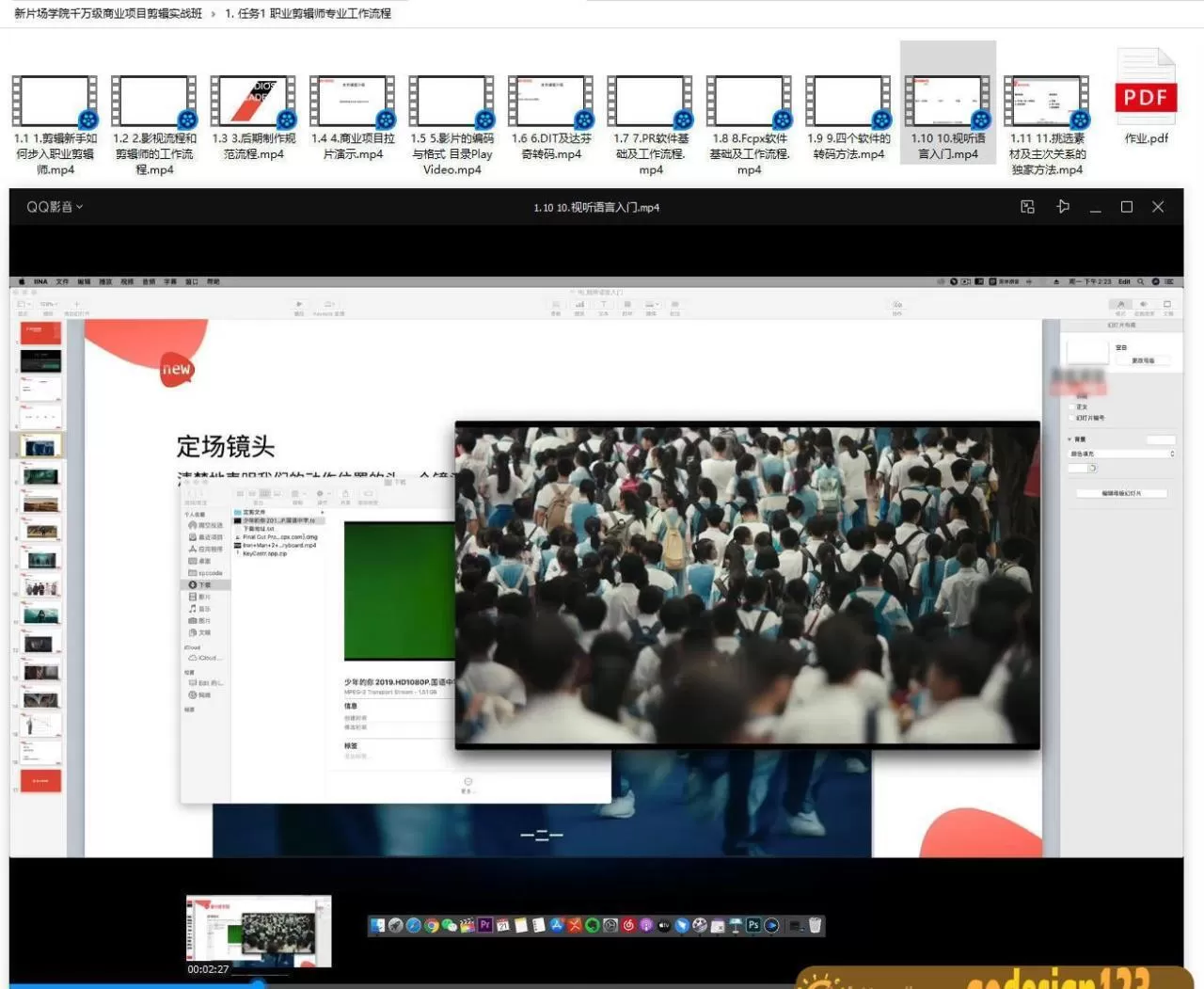
Task: Open Safari from the dock
Action: tap(414, 925)
